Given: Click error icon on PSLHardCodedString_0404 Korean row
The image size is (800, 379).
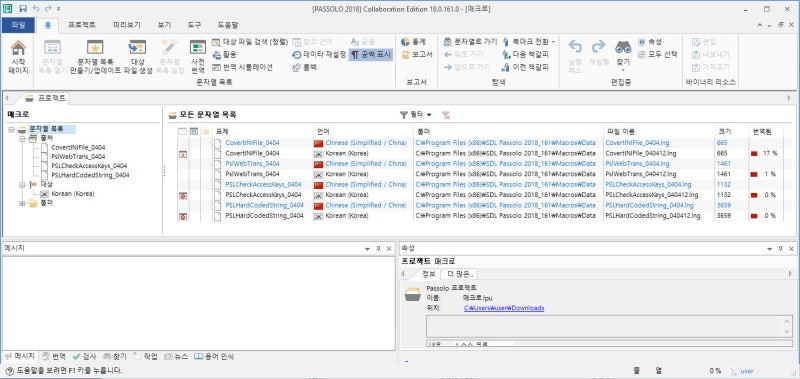Looking at the screenshot, I should tap(183, 216).
